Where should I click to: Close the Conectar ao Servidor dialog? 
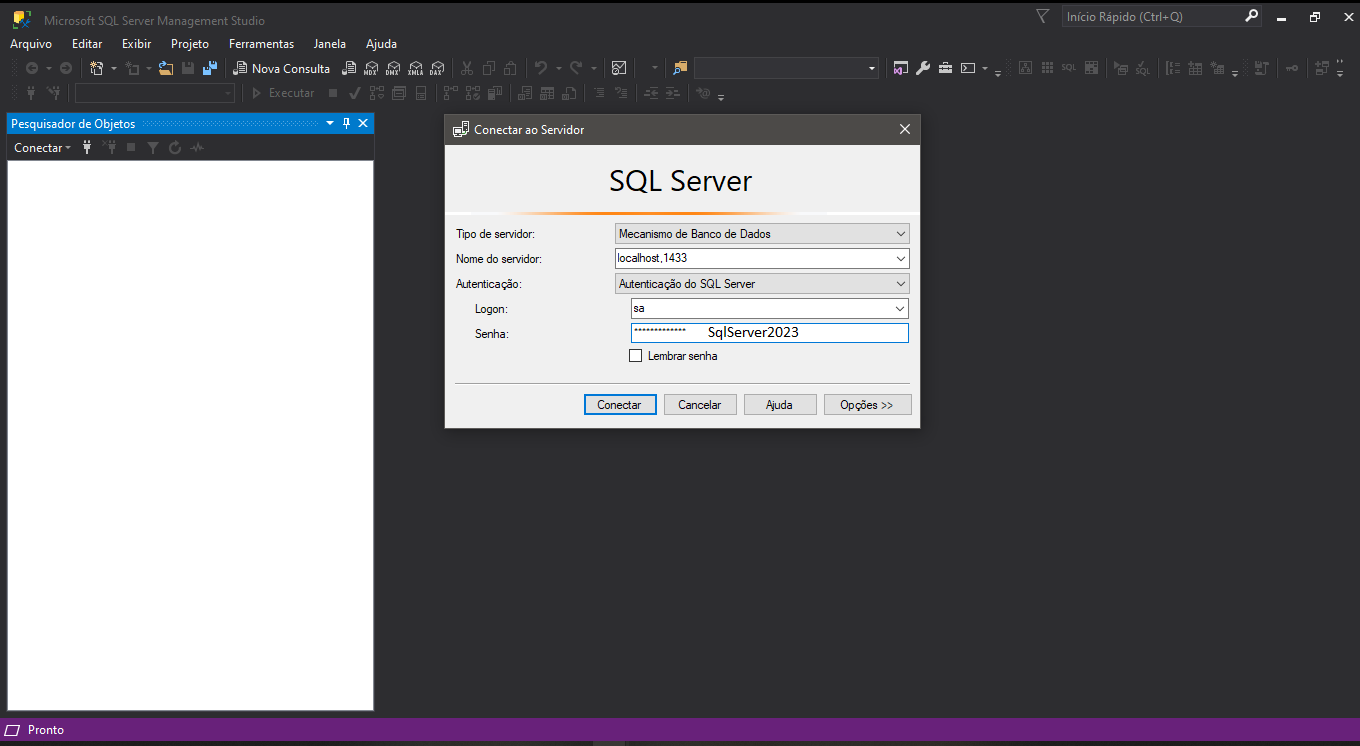tap(905, 130)
